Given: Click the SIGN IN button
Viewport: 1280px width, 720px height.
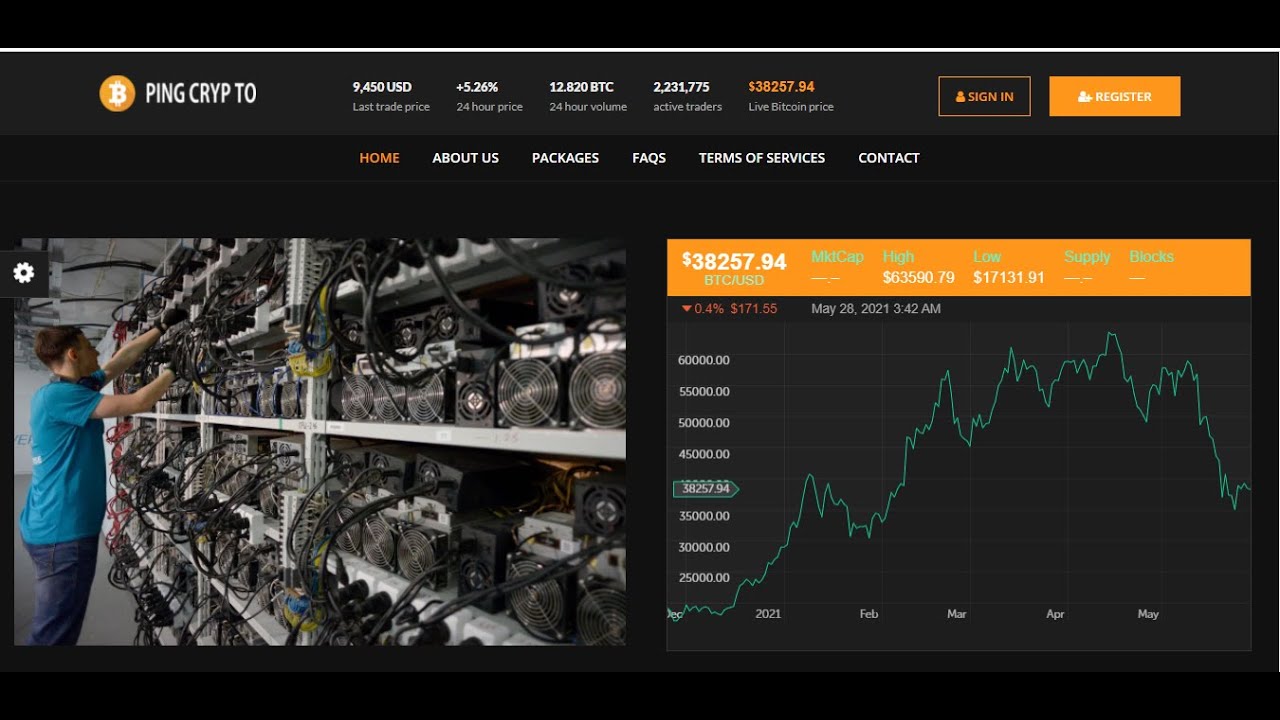Looking at the screenshot, I should 984,96.
